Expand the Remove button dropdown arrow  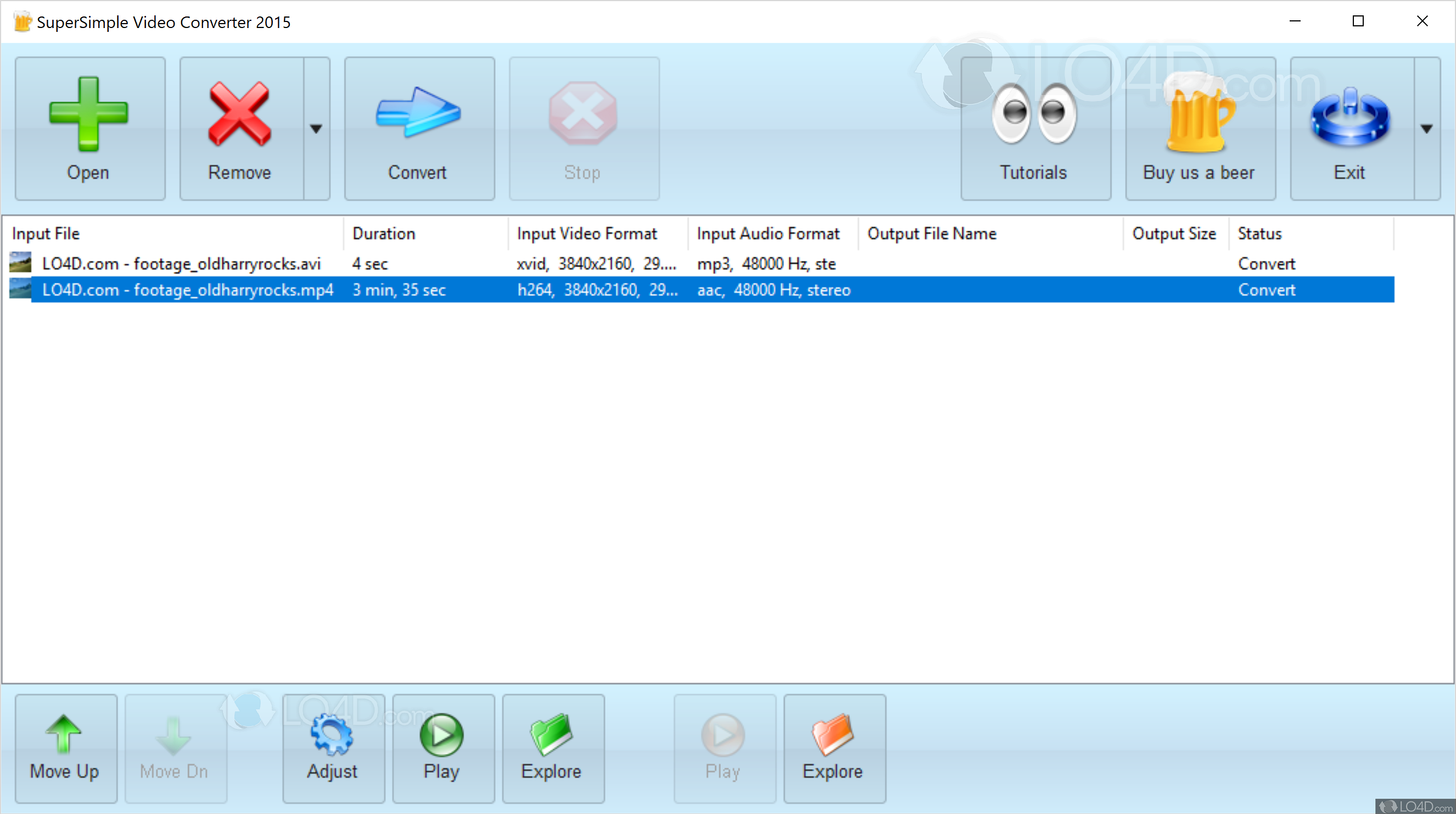pyautogui.click(x=317, y=129)
